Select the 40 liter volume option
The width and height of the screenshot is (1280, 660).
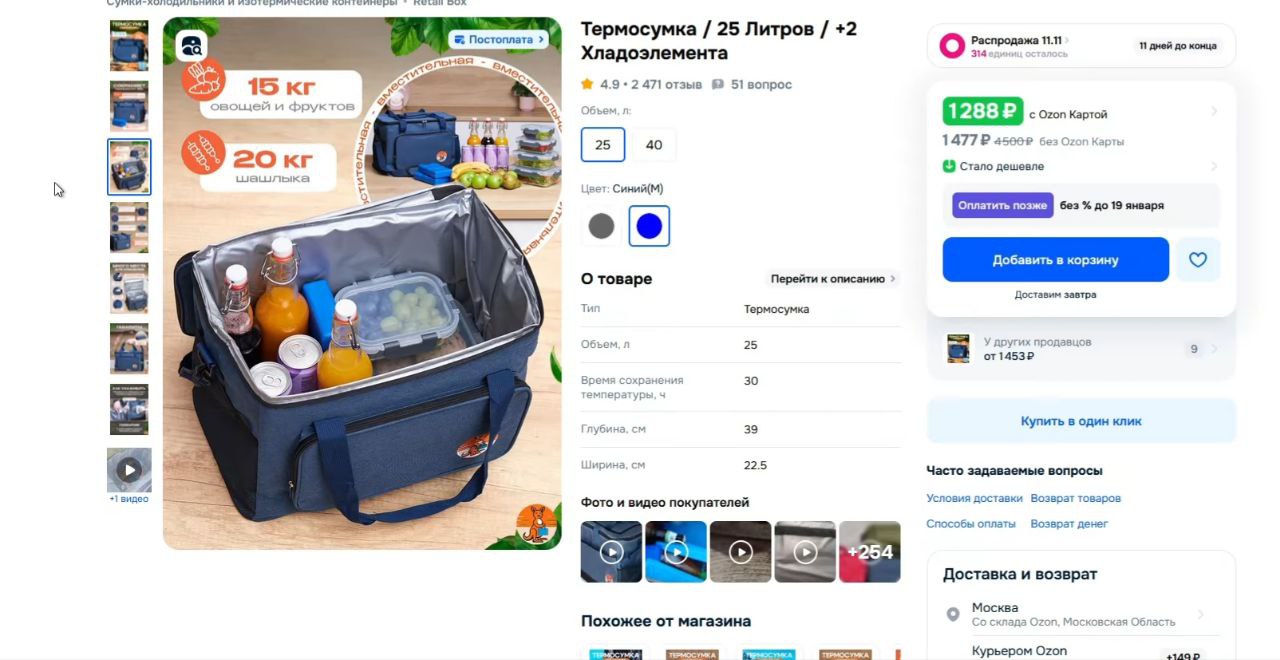point(654,145)
